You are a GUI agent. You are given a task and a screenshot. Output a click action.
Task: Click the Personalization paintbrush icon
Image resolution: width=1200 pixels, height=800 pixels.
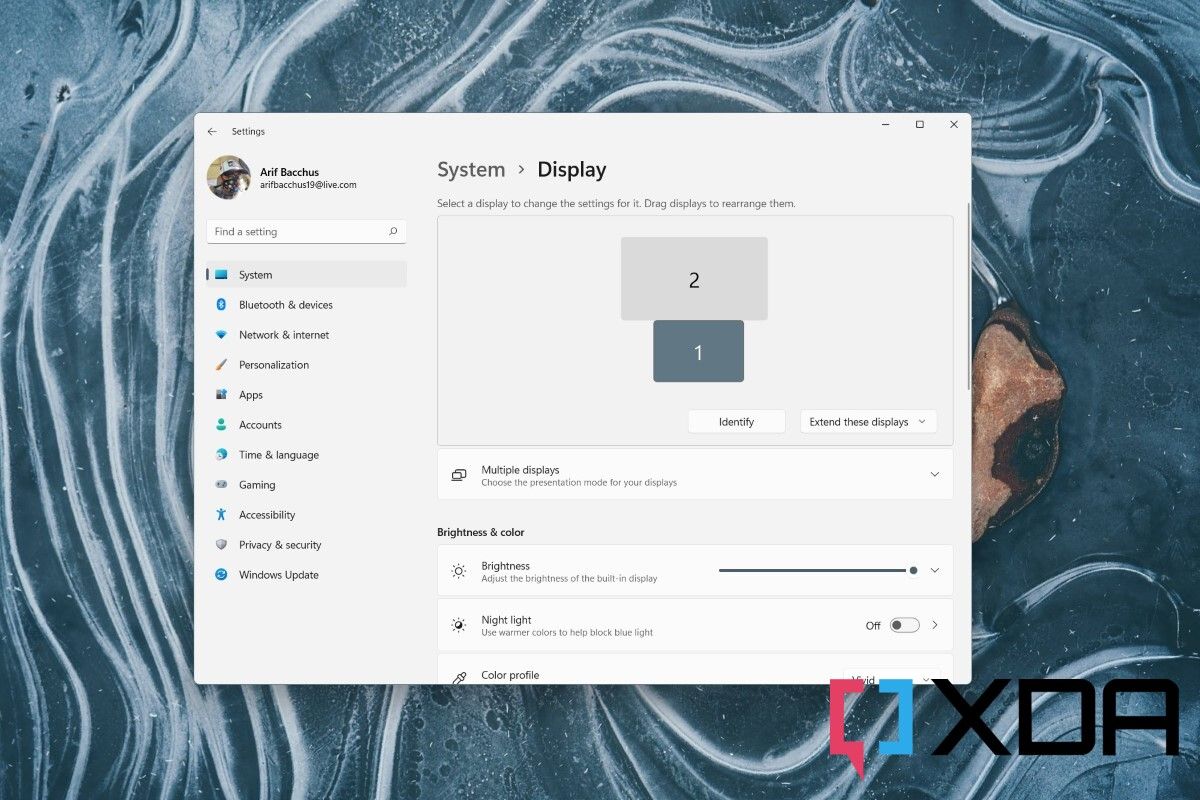click(x=220, y=364)
